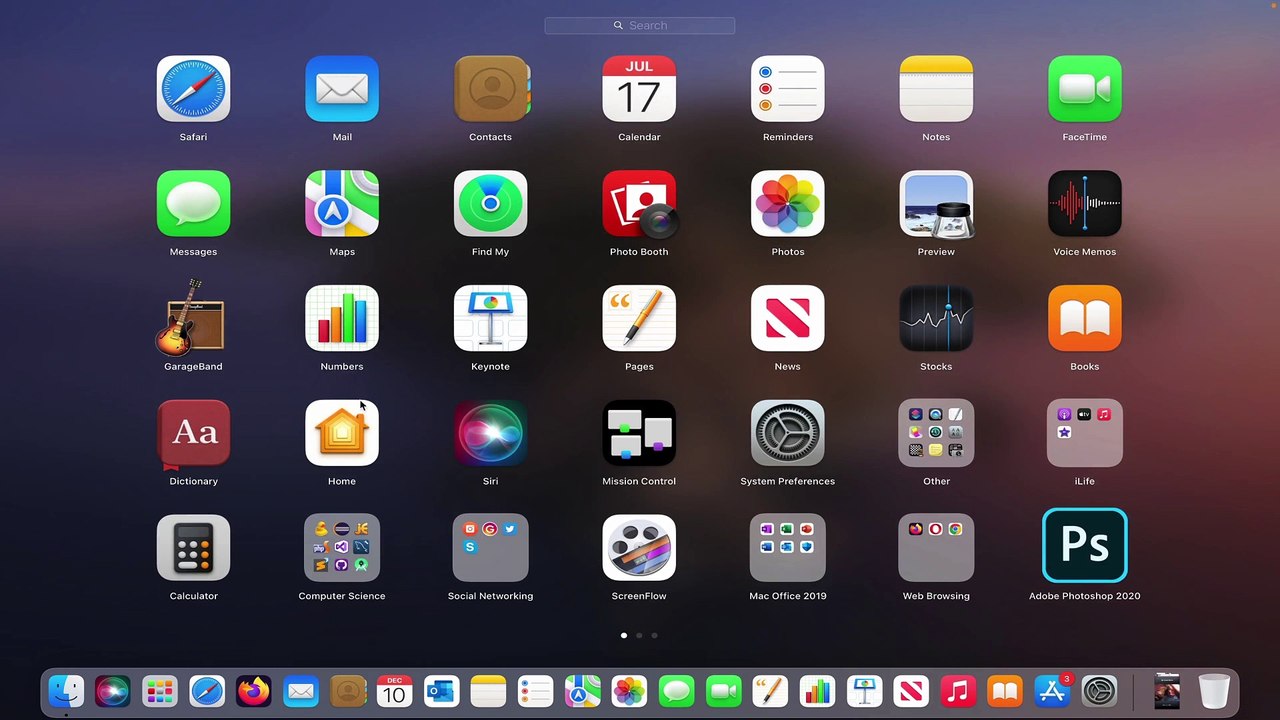
Task: Open Numbers in the Launchpad grid
Action: pos(342,318)
